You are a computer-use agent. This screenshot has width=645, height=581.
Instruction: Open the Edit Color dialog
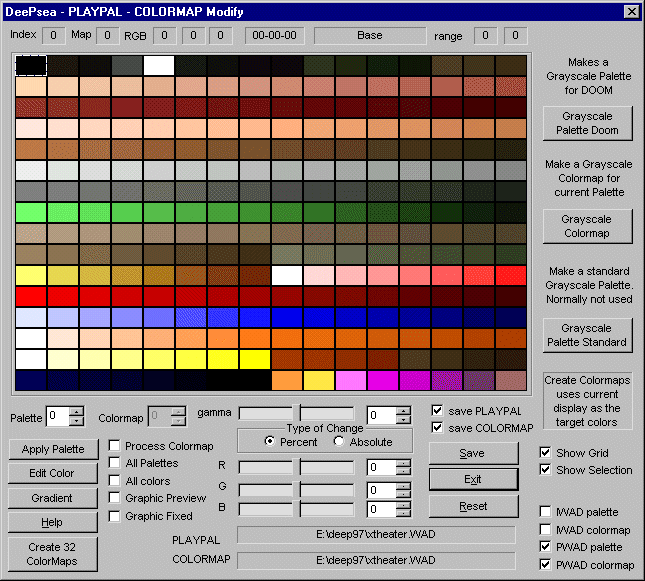click(53, 473)
